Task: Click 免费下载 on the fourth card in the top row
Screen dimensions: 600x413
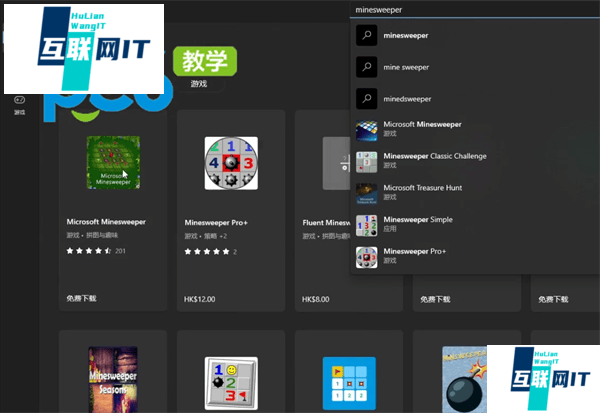Action: 435,299
